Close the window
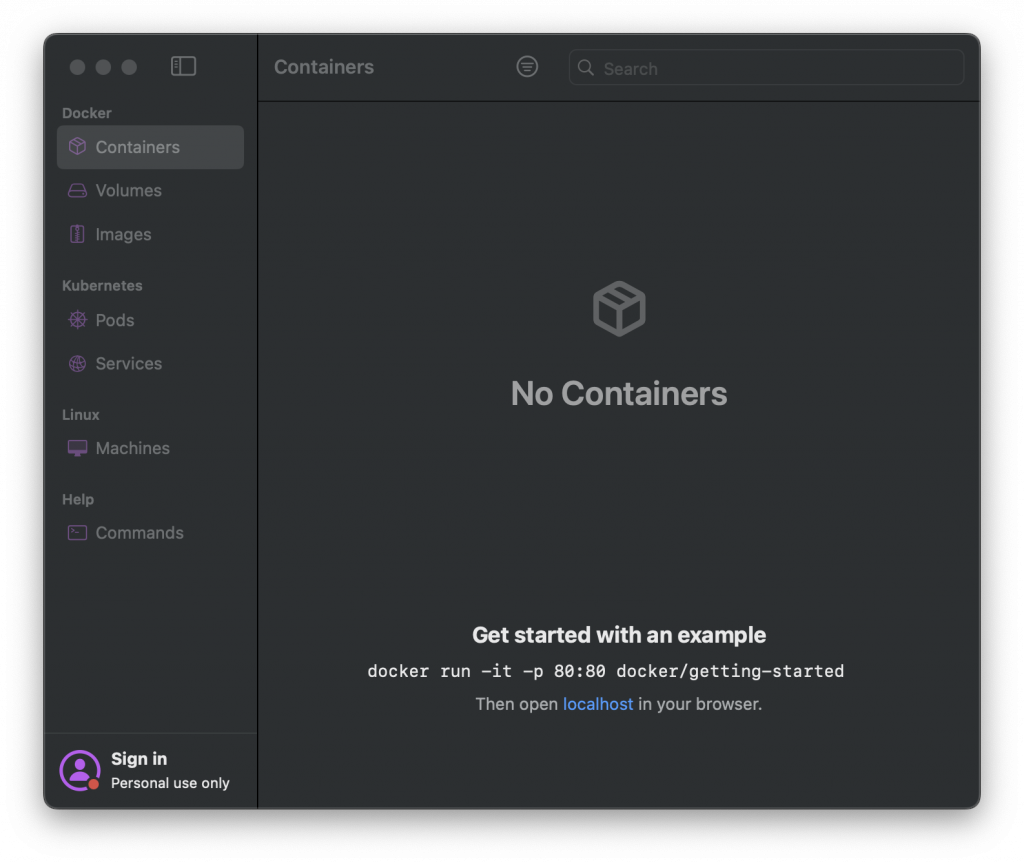1024x863 pixels. coord(77,67)
